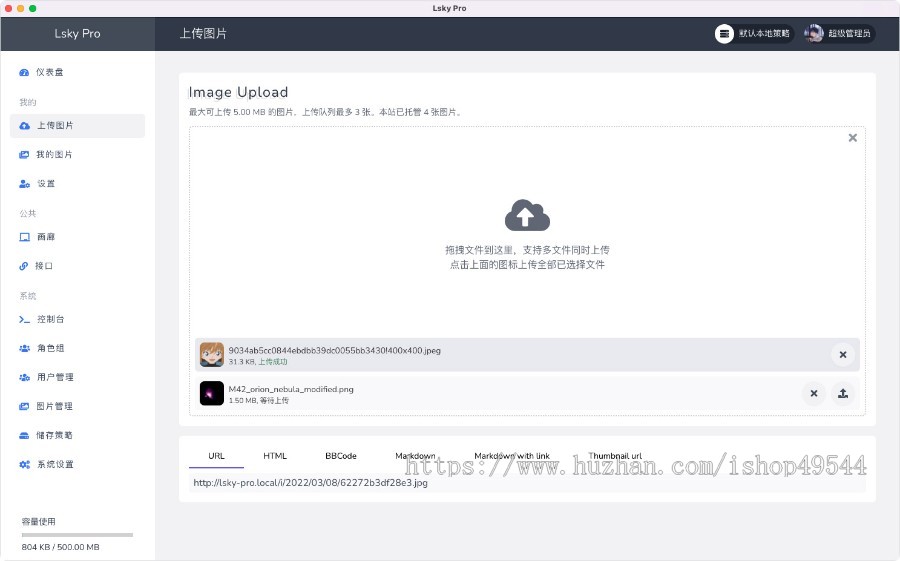Switch to the BBCode tab

(341, 456)
